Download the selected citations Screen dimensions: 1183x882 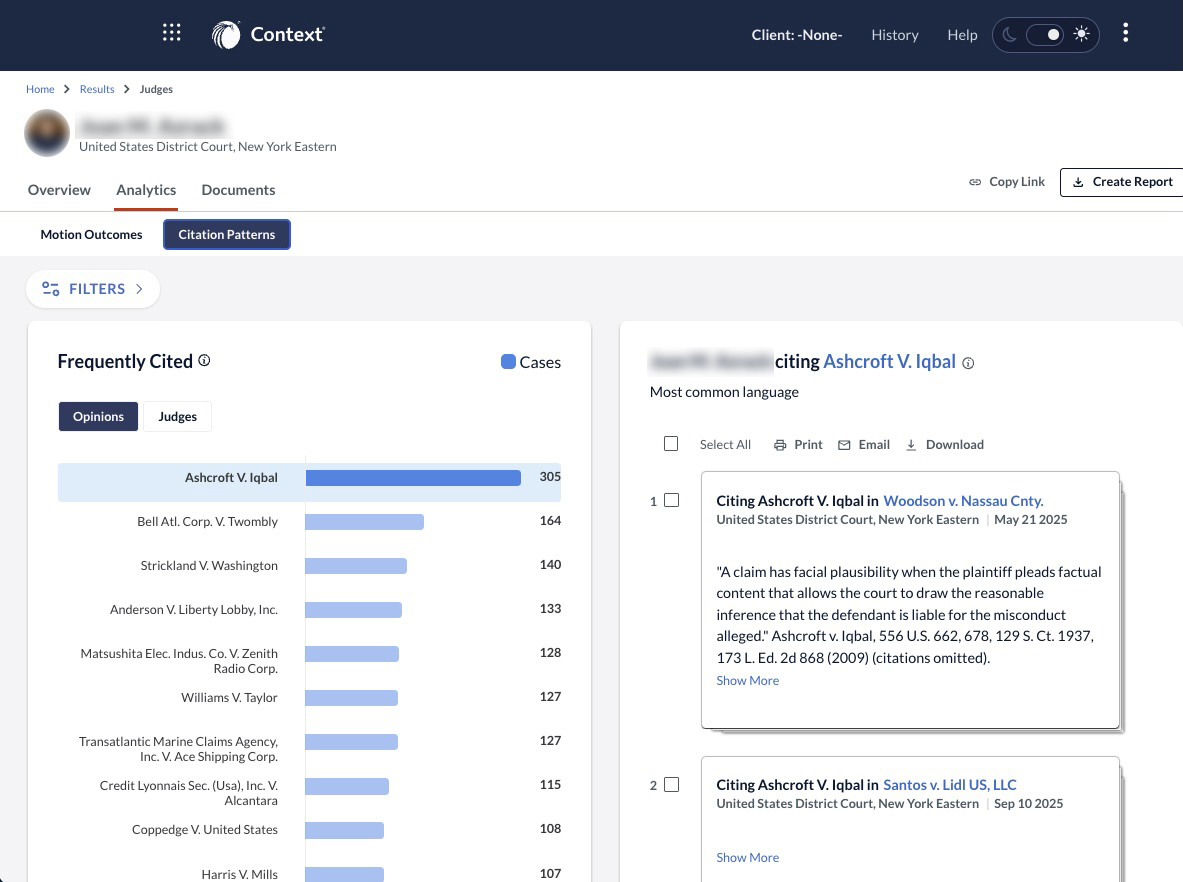pos(944,445)
